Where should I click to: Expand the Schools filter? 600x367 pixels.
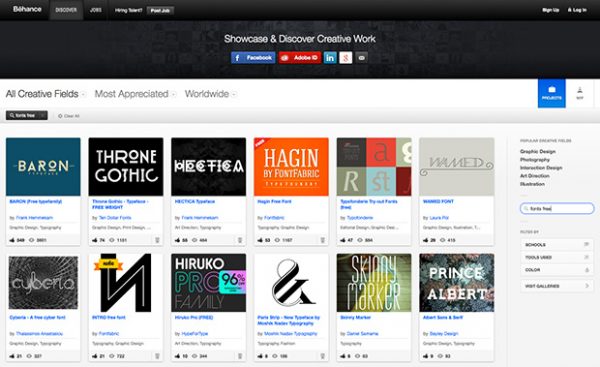(x=557, y=245)
